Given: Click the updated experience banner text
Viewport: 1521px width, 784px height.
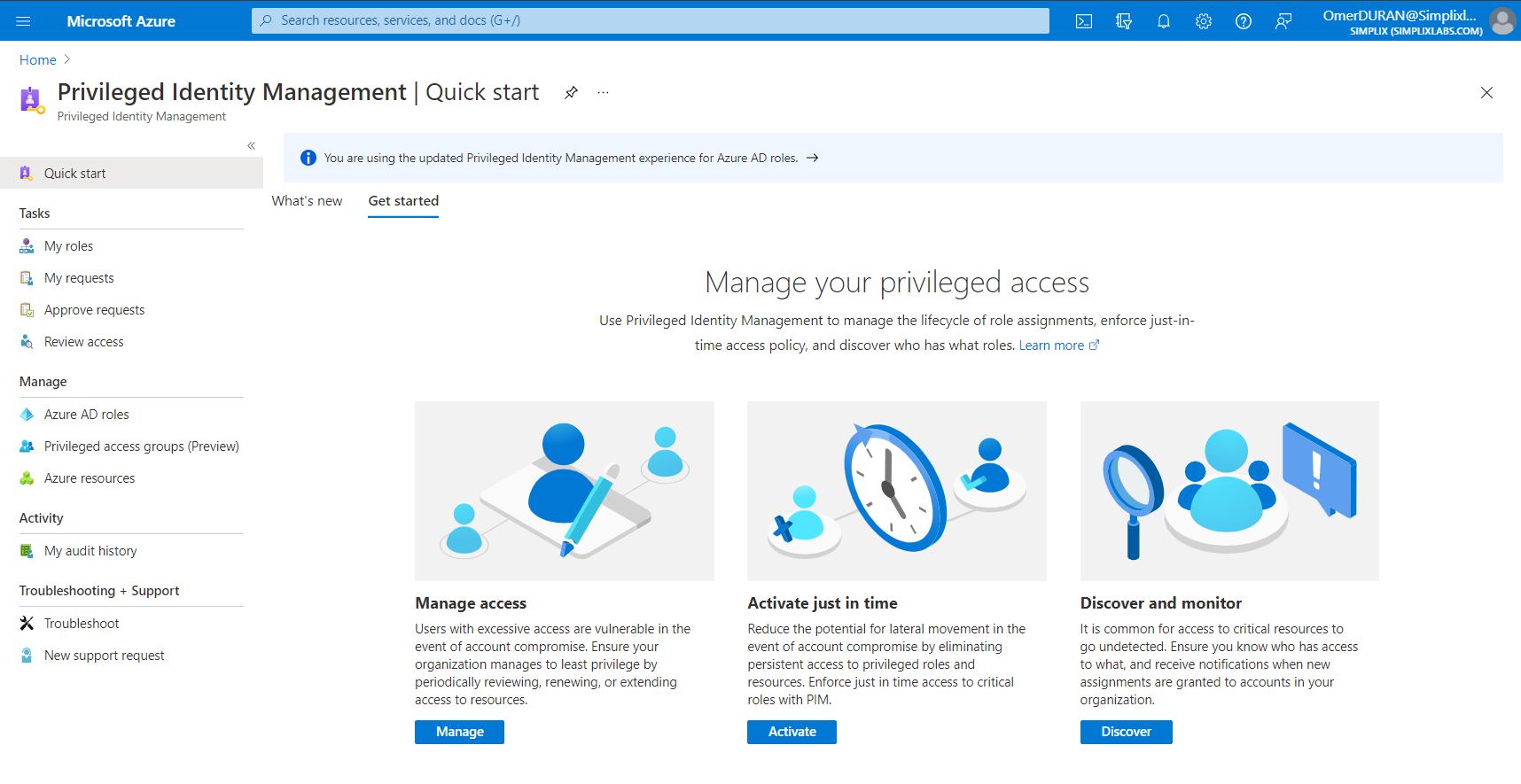Looking at the screenshot, I should (x=561, y=158).
